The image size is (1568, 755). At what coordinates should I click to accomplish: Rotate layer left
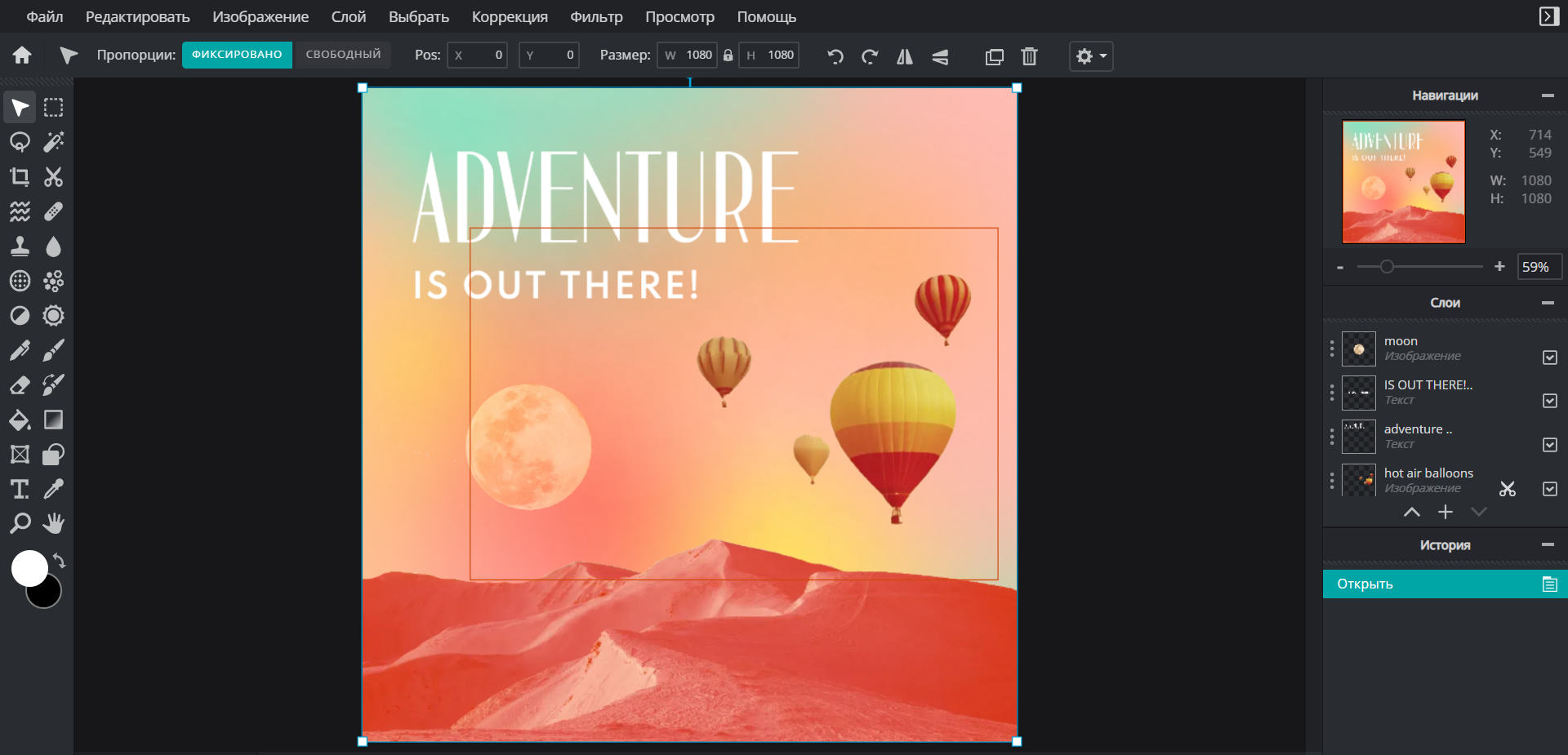pos(835,56)
